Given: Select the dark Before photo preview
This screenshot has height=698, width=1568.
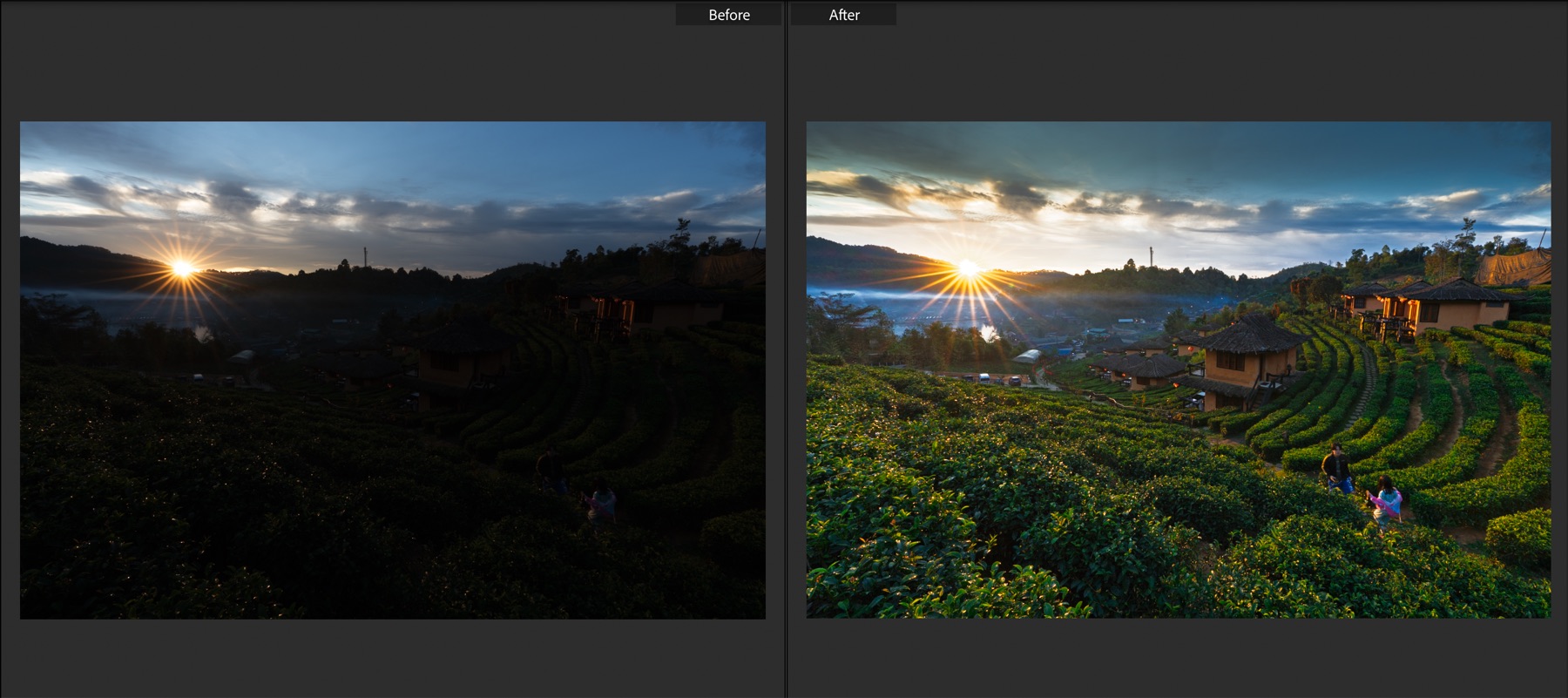Looking at the screenshot, I should [x=393, y=370].
